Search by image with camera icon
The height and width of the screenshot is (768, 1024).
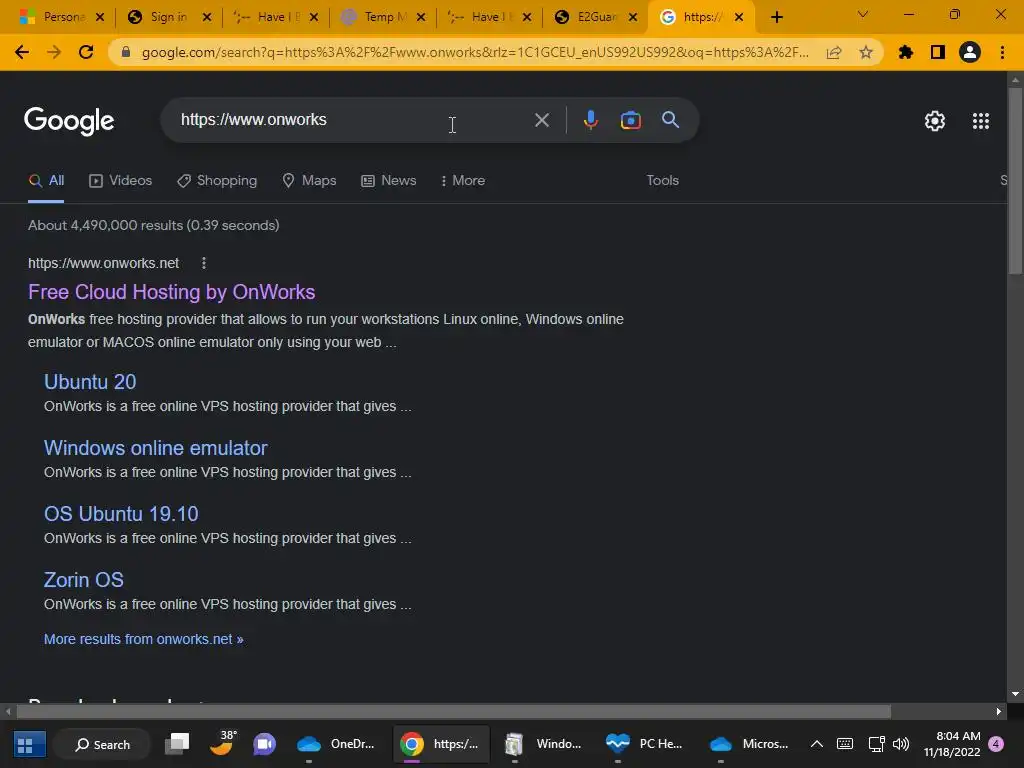(630, 120)
